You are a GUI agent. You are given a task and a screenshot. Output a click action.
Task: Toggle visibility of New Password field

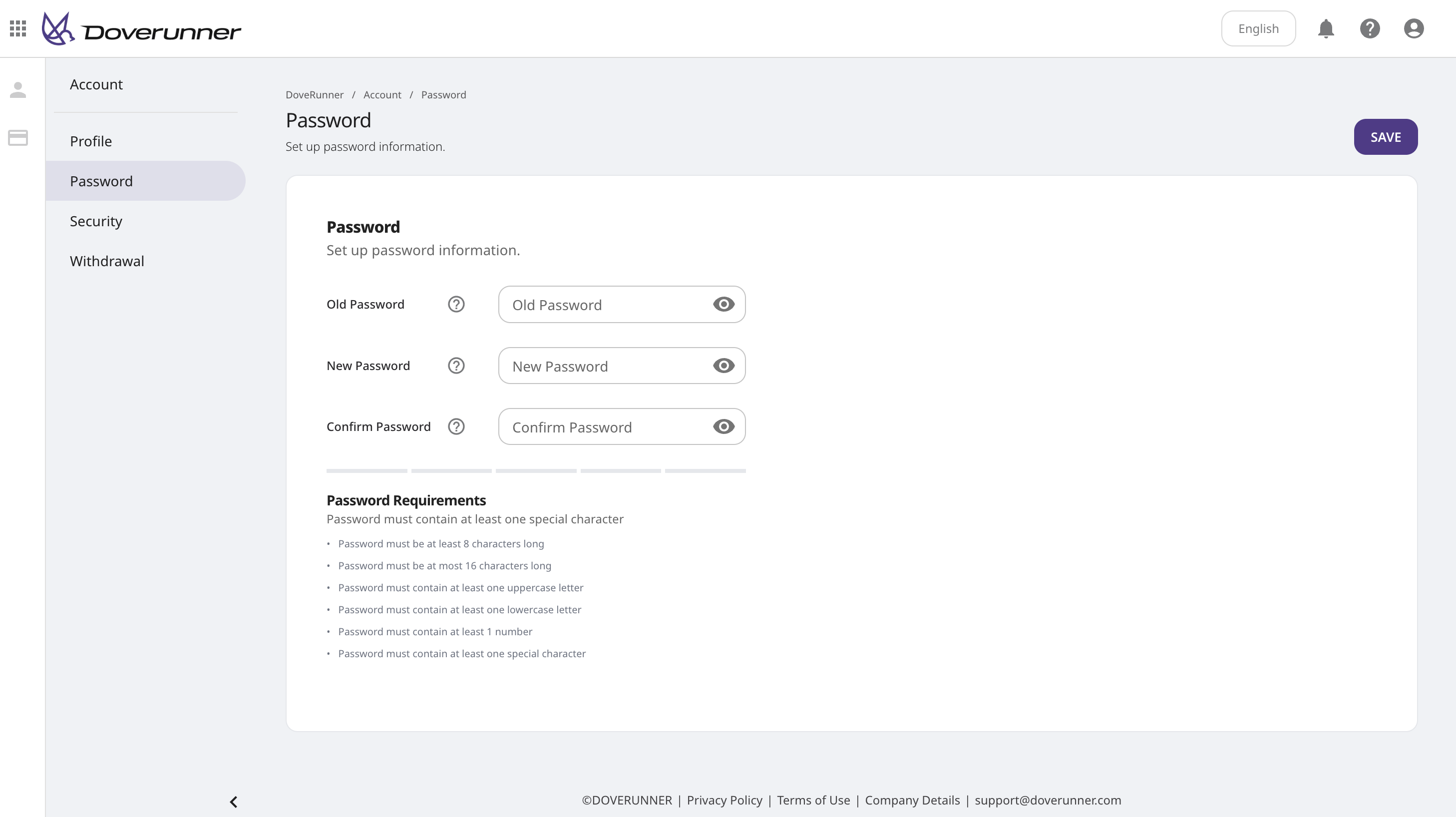[724, 366]
